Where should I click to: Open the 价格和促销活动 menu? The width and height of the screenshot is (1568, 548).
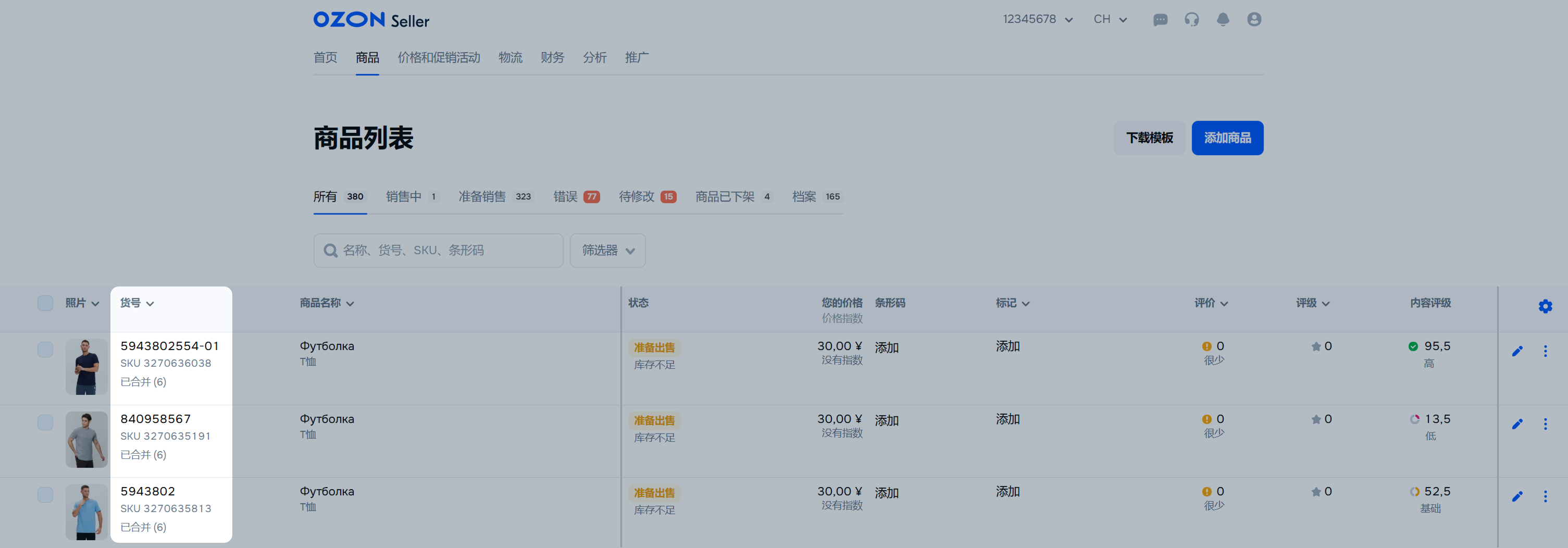(x=438, y=58)
